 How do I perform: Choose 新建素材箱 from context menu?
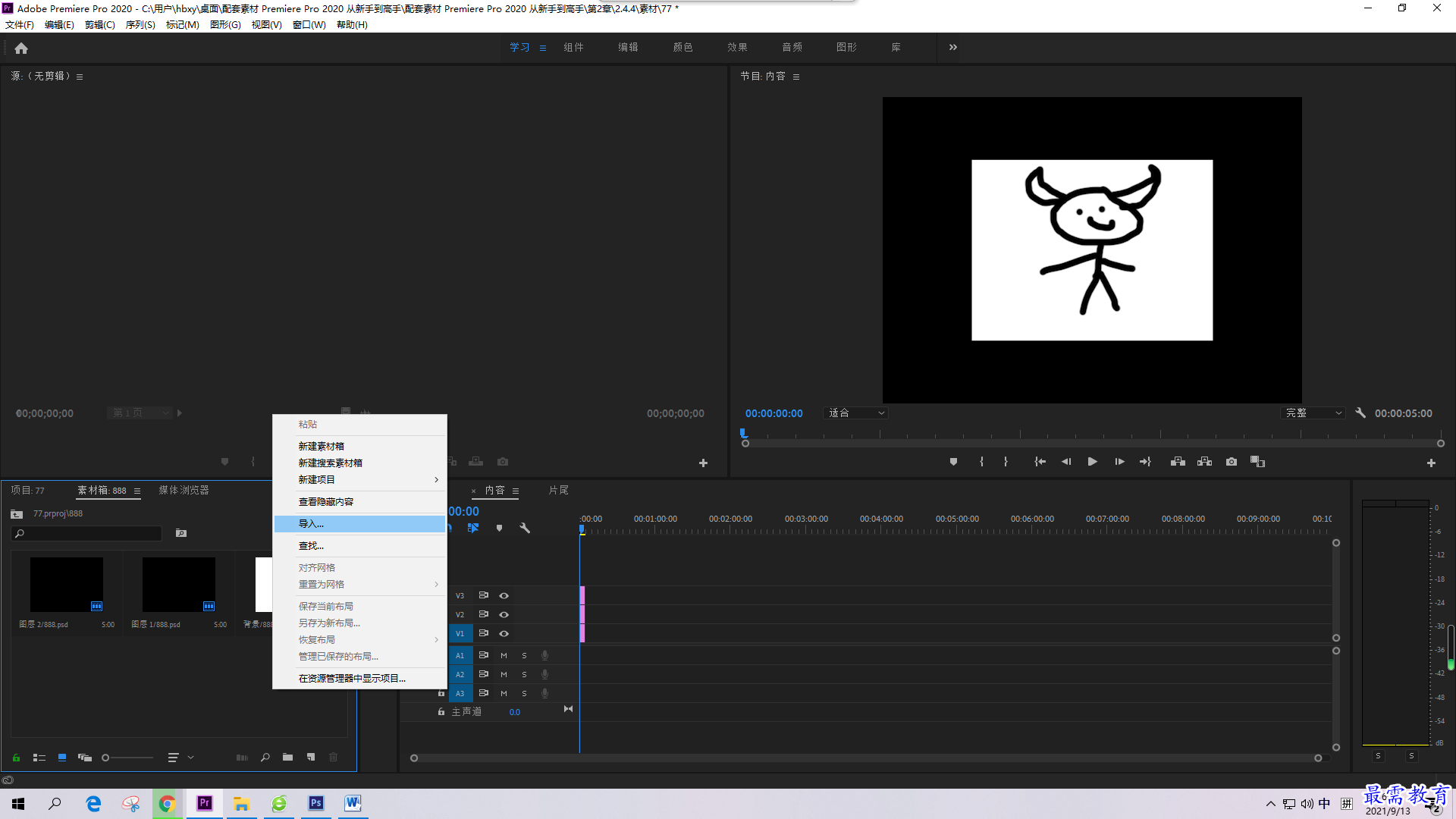pyautogui.click(x=360, y=447)
